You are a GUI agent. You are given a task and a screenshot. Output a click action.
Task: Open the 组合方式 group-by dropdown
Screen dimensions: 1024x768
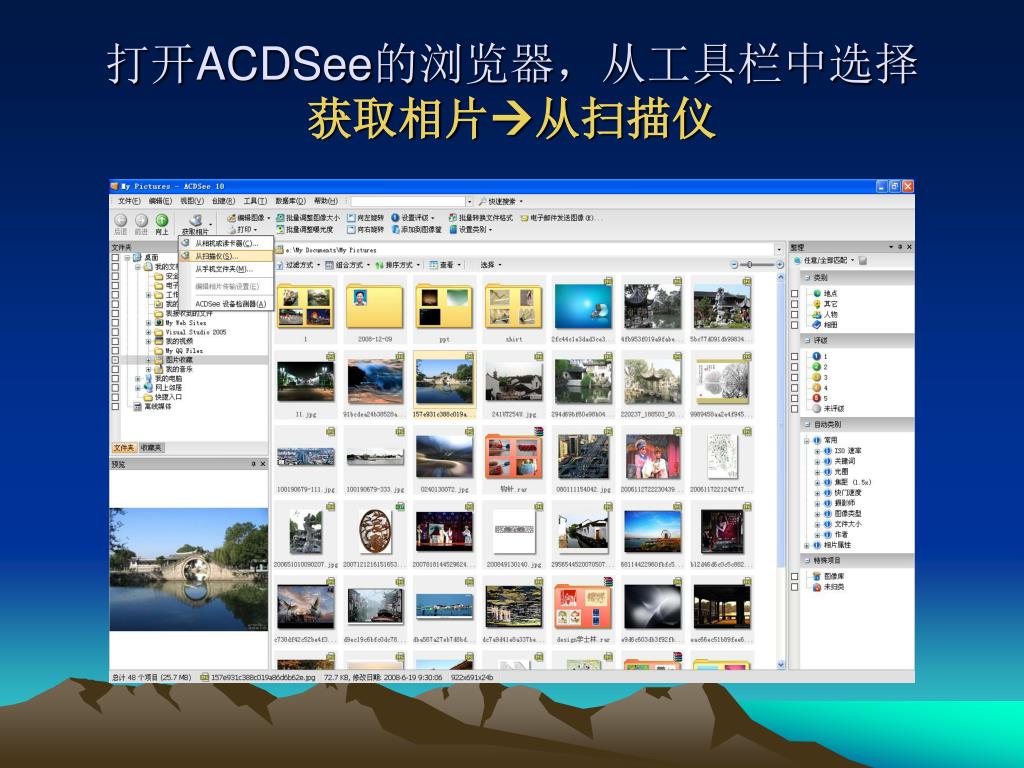[348, 264]
